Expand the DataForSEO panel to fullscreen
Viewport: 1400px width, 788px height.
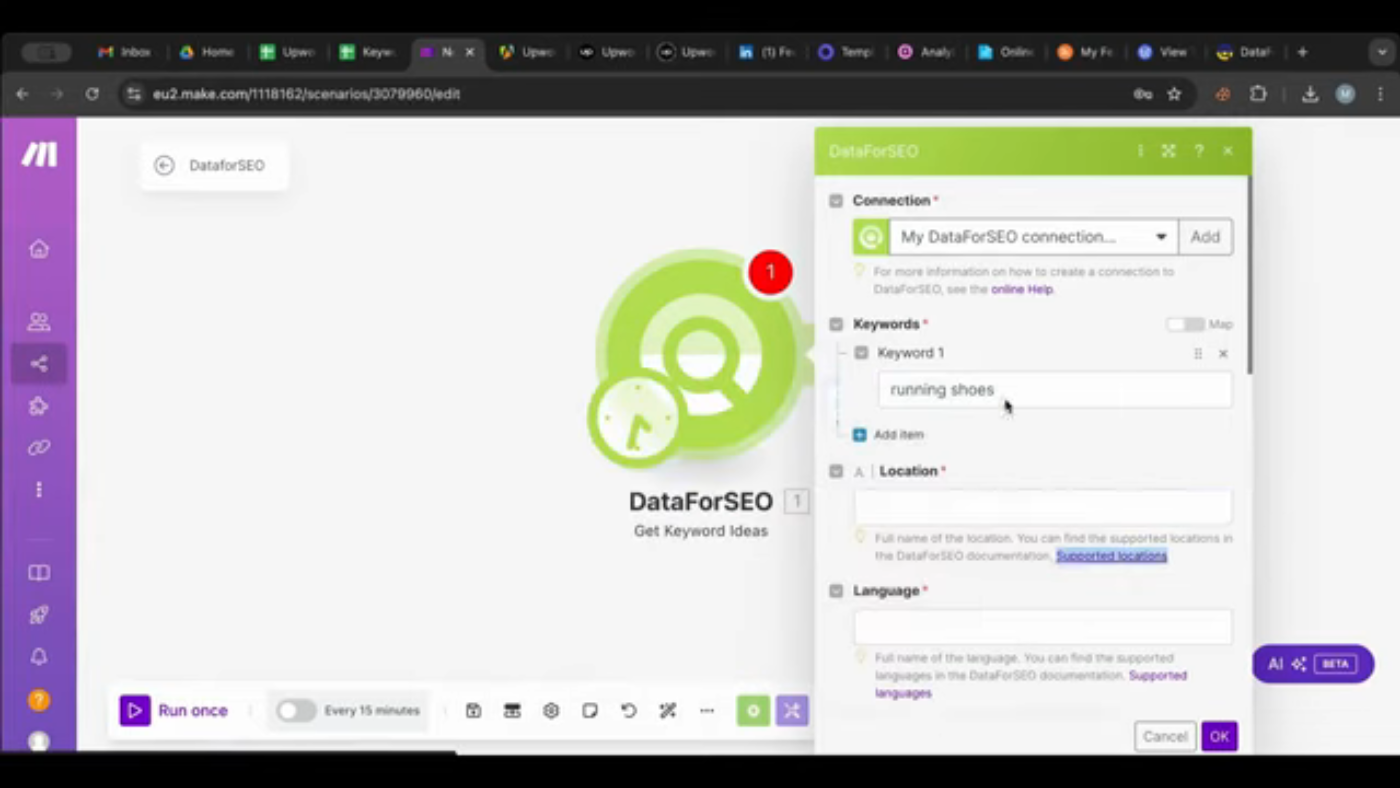pos(1168,151)
